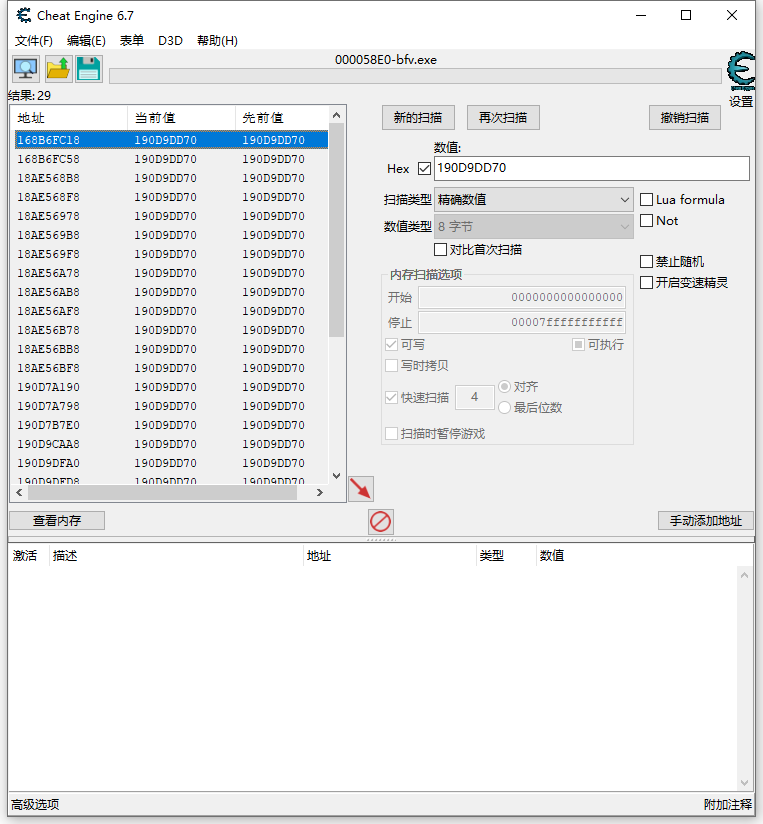Screen dimensions: 763x824
Task: Click the floppy disk save icon
Action: (88, 69)
